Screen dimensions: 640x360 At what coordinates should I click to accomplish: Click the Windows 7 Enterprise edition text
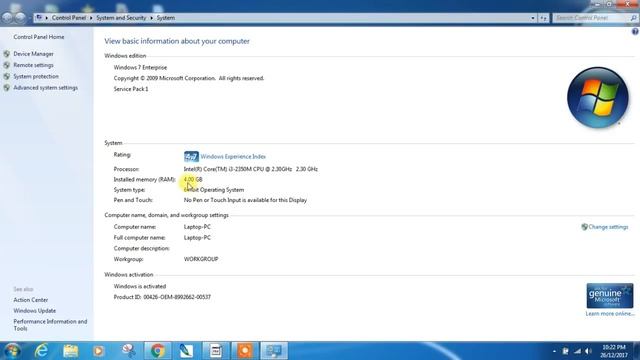[140, 67]
